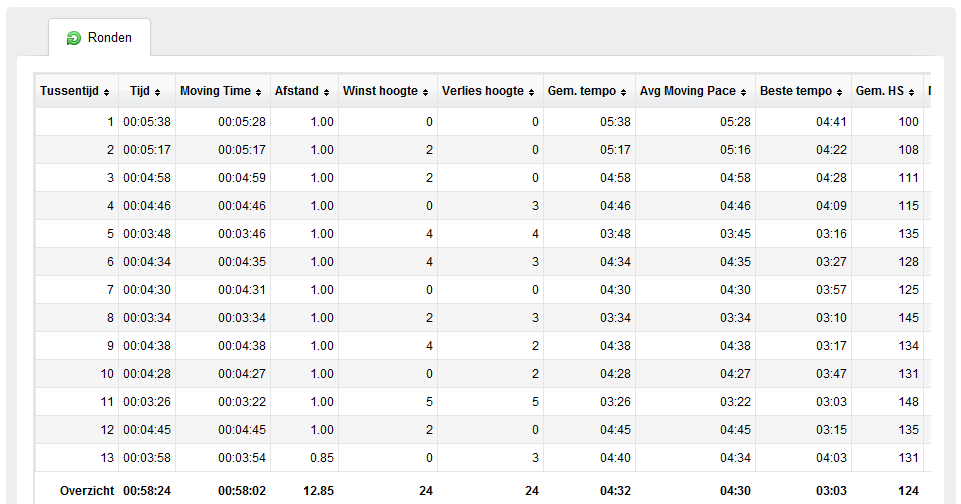Viewport: 961px width, 504px height.
Task: Click the Winst hoogte header label
Action: pyautogui.click(x=380, y=91)
